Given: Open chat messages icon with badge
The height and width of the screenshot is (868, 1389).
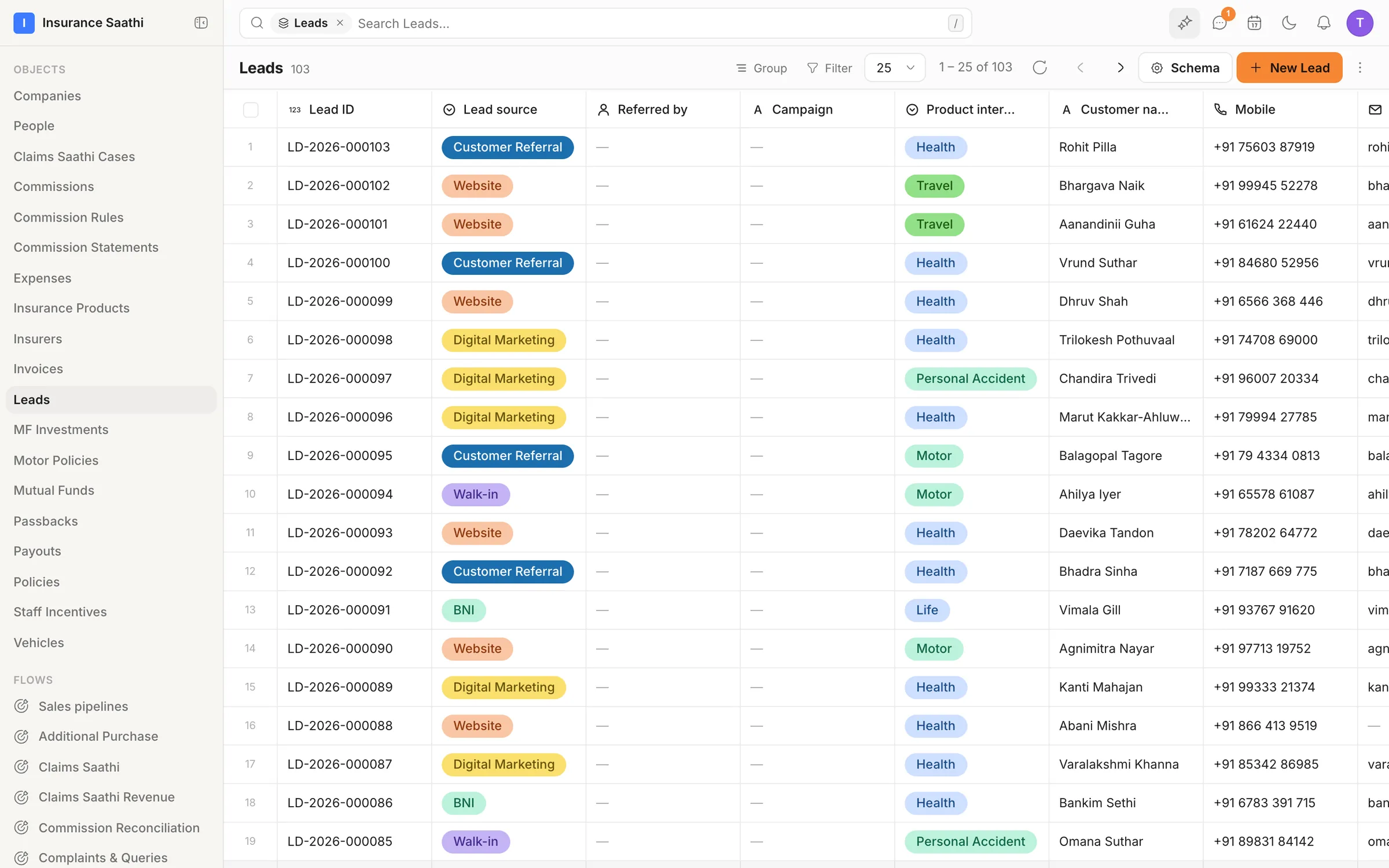Looking at the screenshot, I should coord(1220,23).
